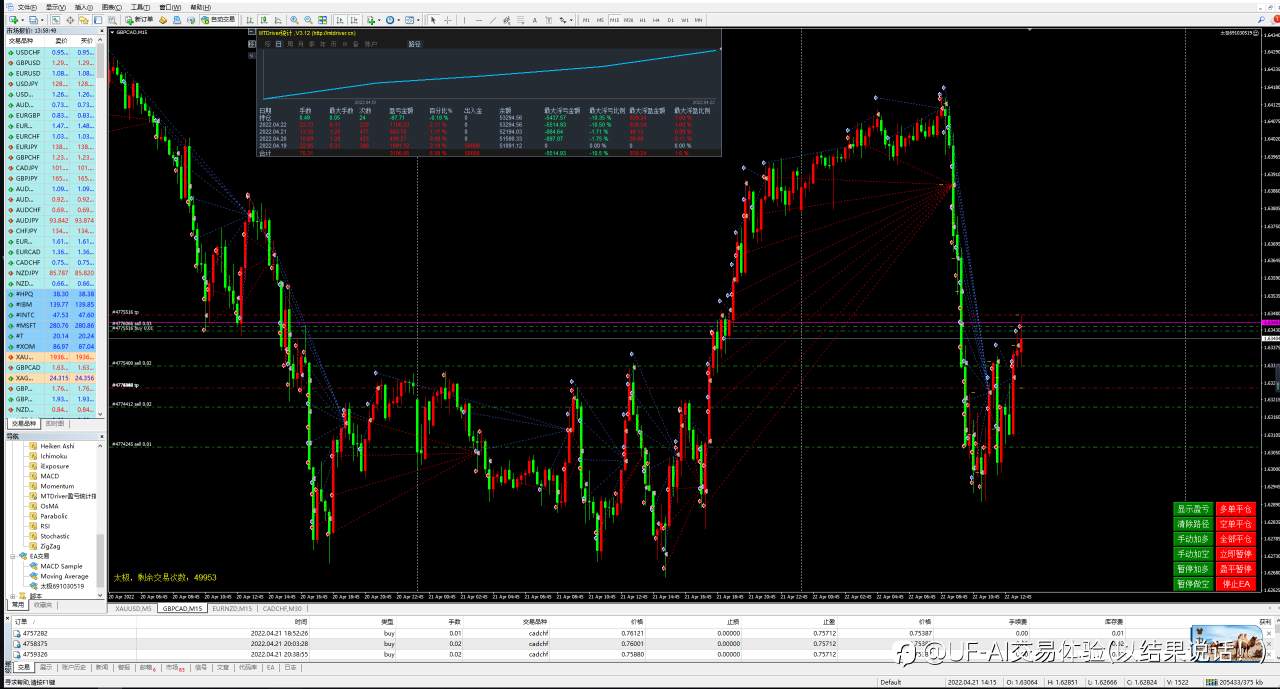This screenshot has height=689, width=1280.
Task: Open the 文件 File menu
Action: 27,7
